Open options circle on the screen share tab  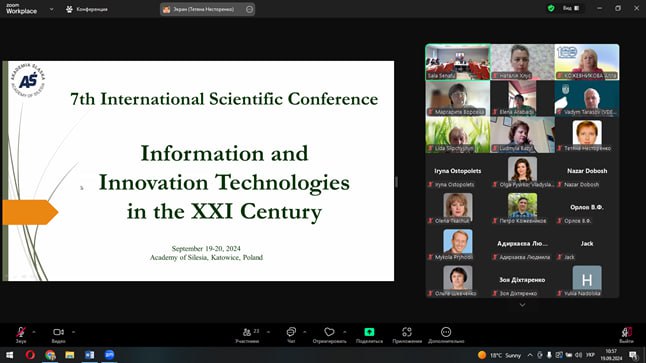tap(250, 9)
